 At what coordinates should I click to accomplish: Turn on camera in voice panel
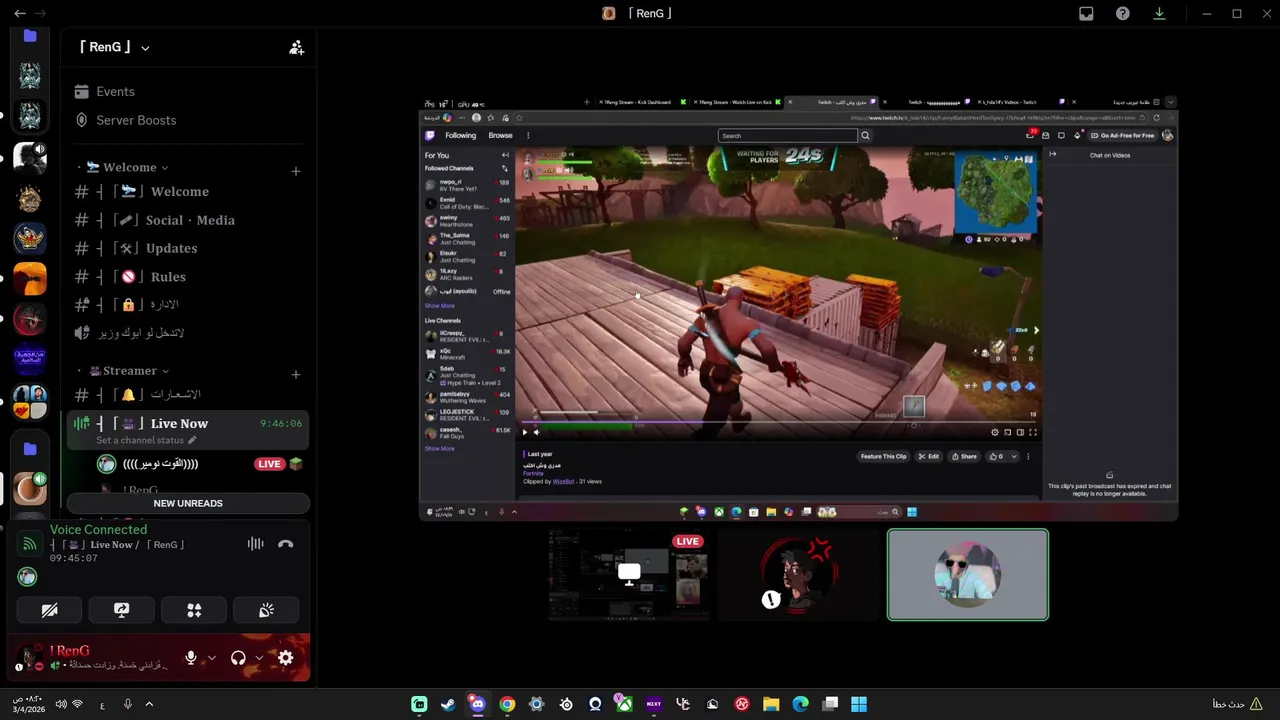pos(49,610)
